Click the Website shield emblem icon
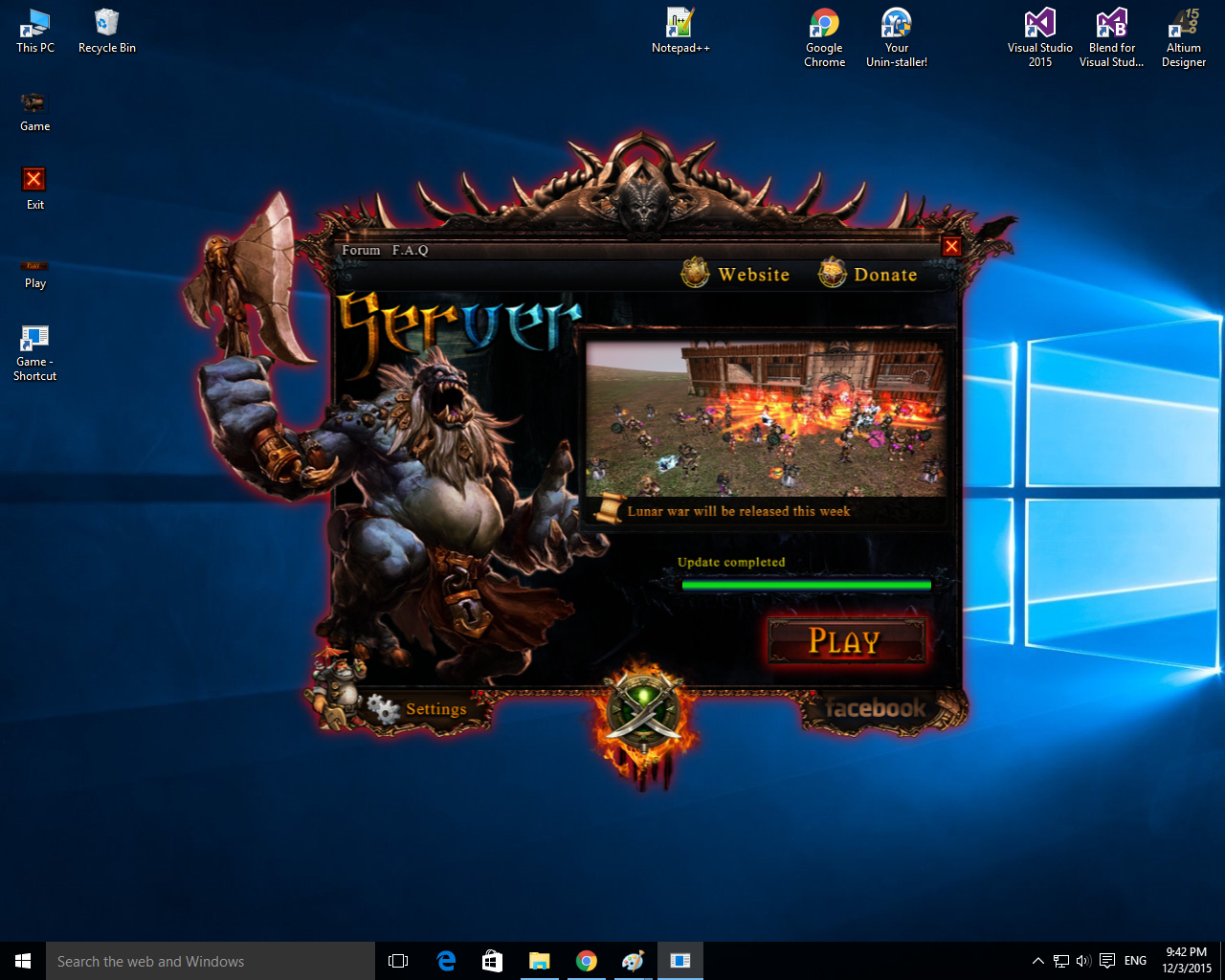This screenshot has height=980, width=1225. tap(695, 273)
